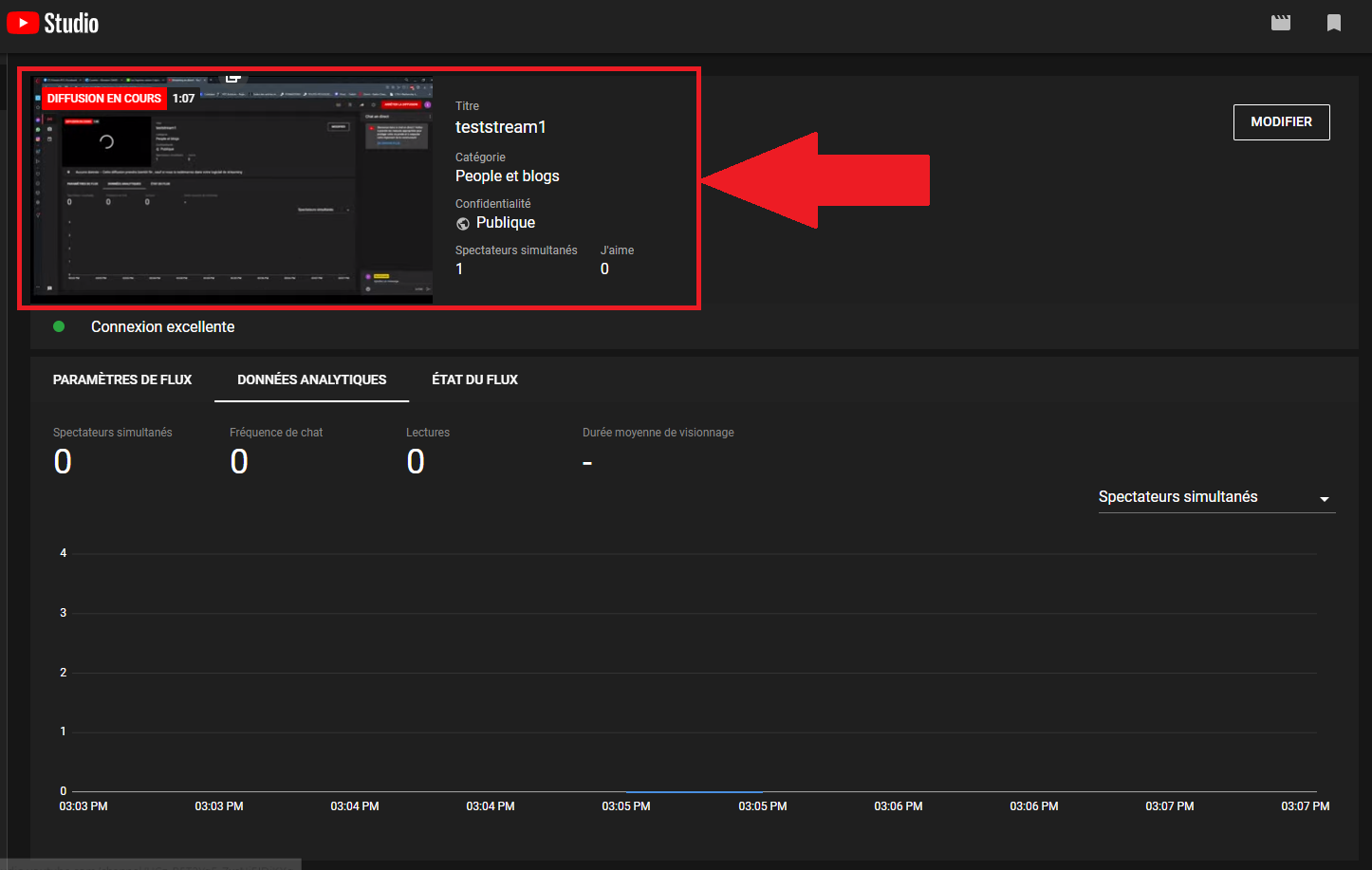This screenshot has width=1372, height=870.
Task: Click the pop-out icon above the stream preview
Action: [232, 78]
